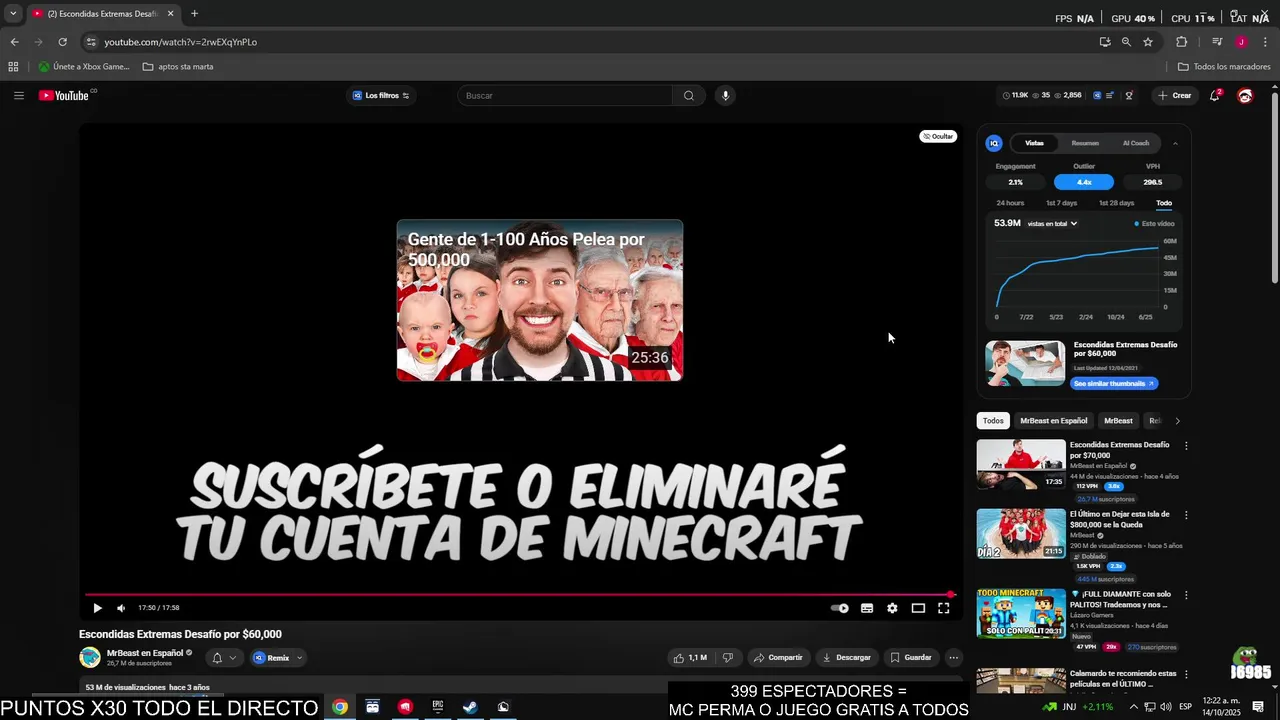The width and height of the screenshot is (1280, 720).
Task: Bookmark this page with star icon
Action: tap(1148, 42)
